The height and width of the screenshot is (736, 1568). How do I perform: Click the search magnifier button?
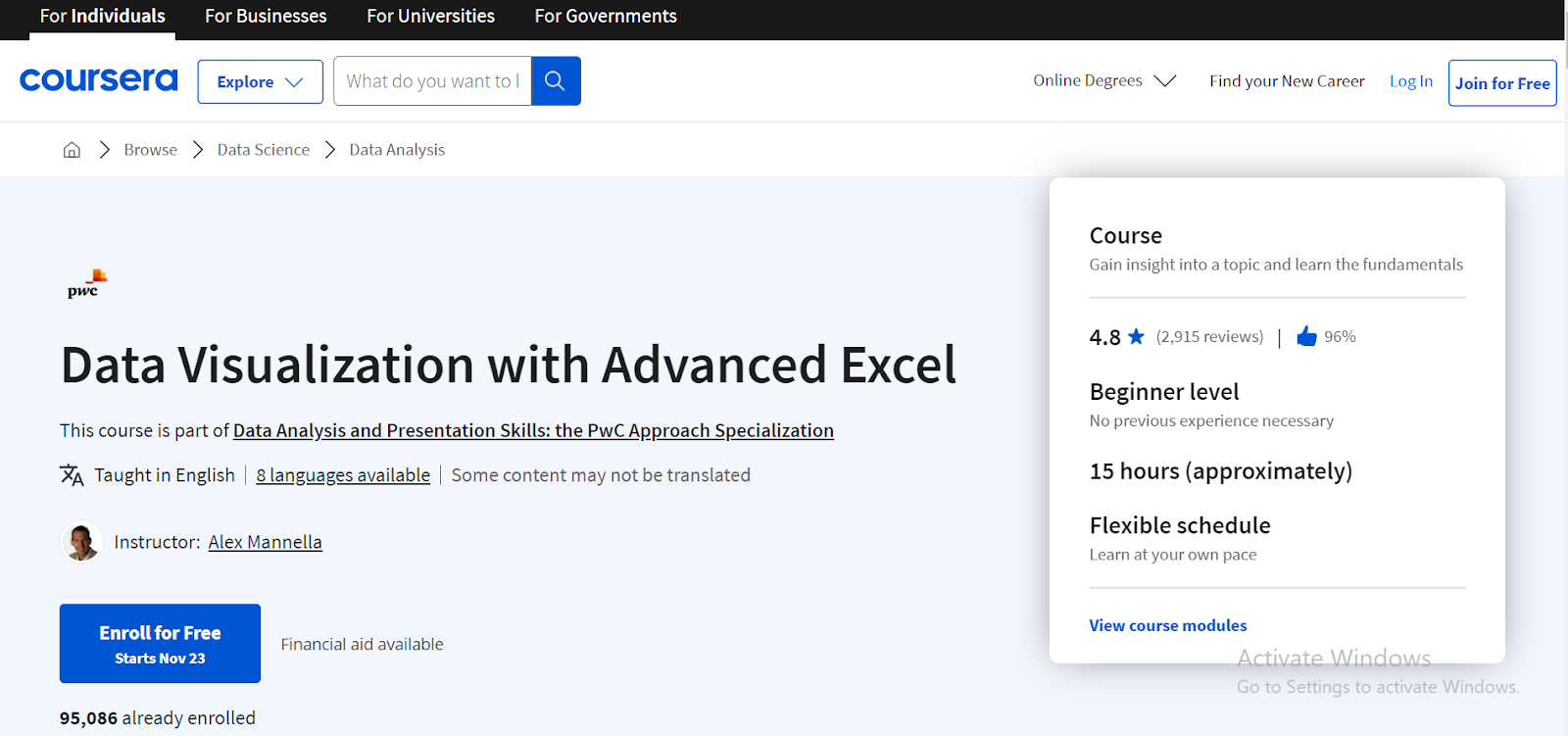pyautogui.click(x=556, y=80)
